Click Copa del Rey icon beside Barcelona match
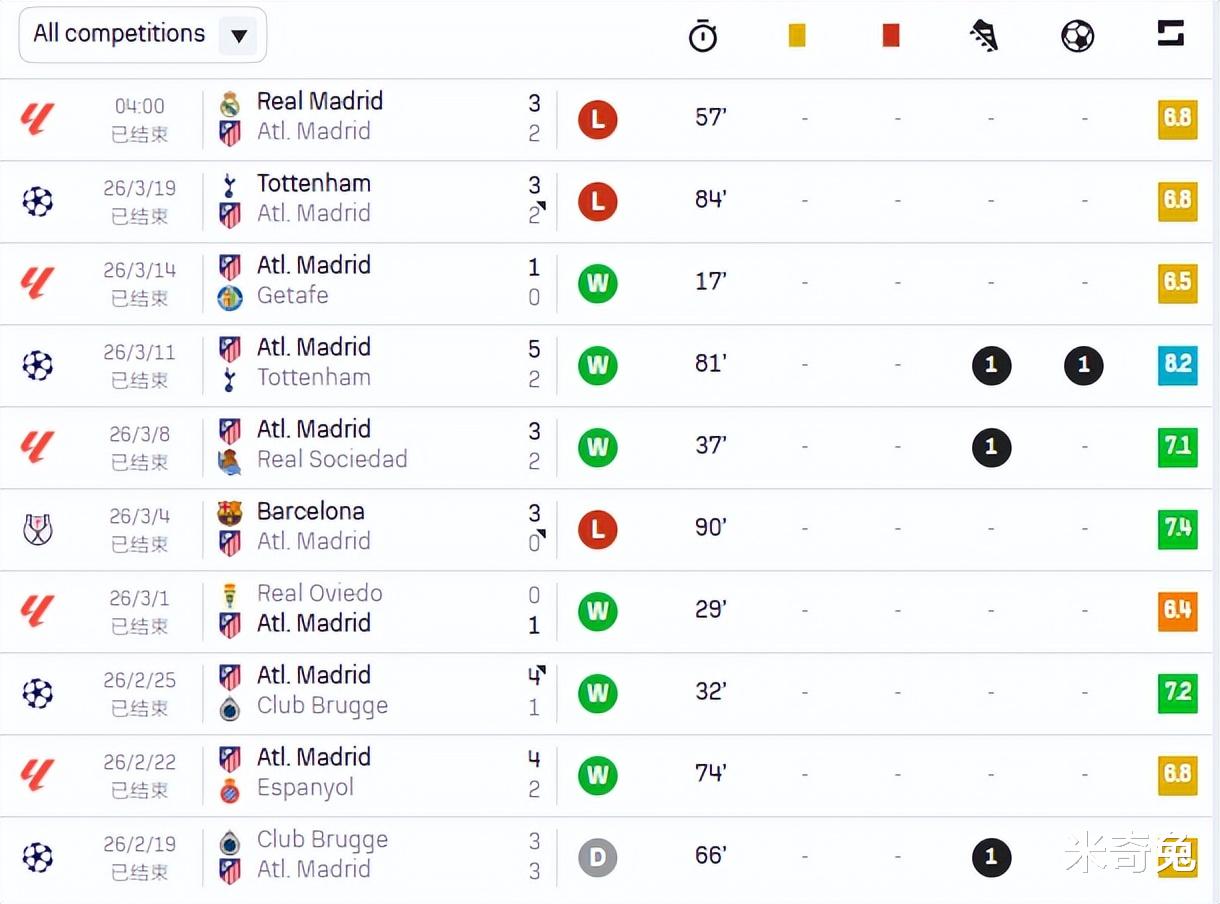 (x=37, y=529)
